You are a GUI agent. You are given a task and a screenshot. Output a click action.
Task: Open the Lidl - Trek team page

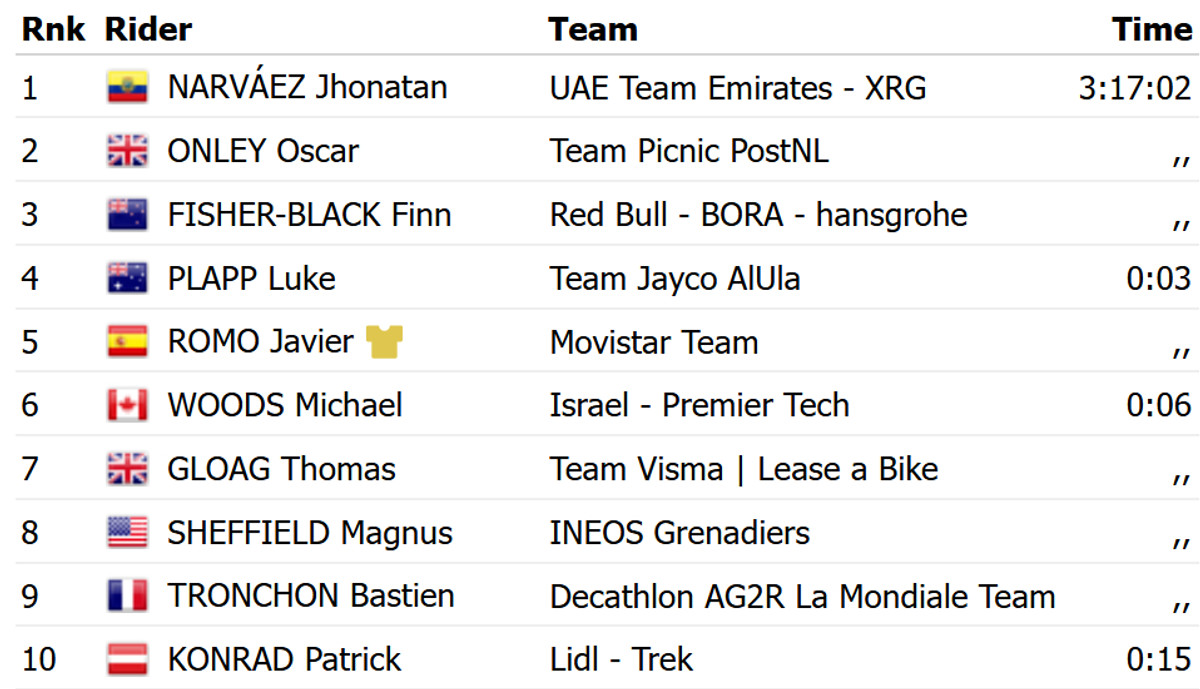tap(621, 660)
